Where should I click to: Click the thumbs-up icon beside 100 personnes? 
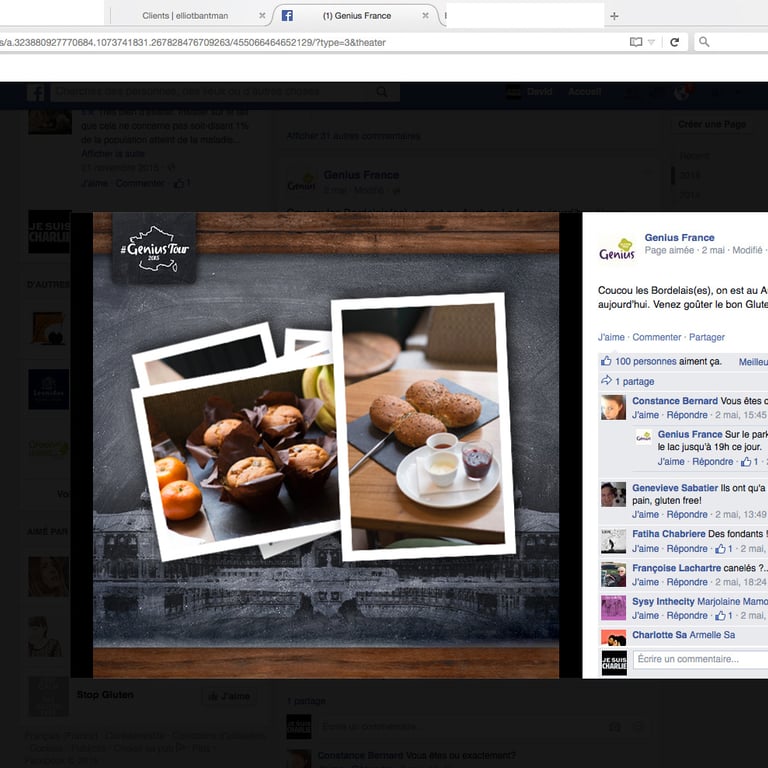pos(606,361)
